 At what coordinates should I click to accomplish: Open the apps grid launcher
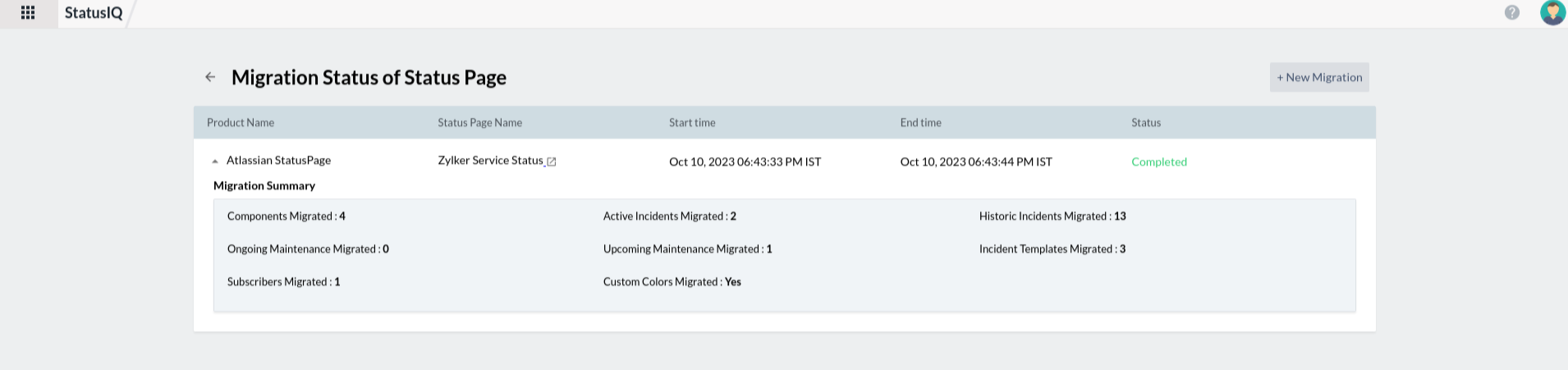click(x=28, y=13)
